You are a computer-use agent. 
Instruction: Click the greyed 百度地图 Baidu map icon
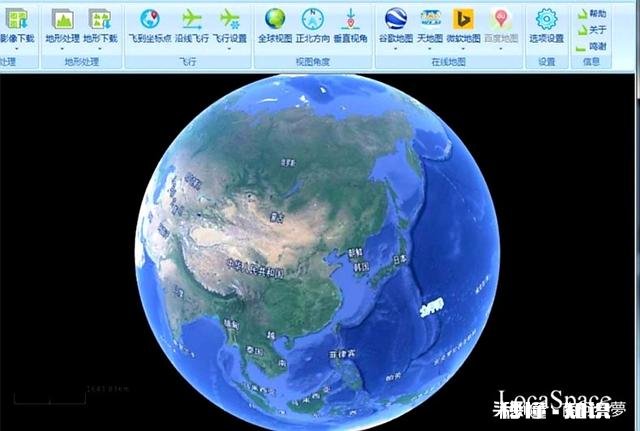(501, 25)
